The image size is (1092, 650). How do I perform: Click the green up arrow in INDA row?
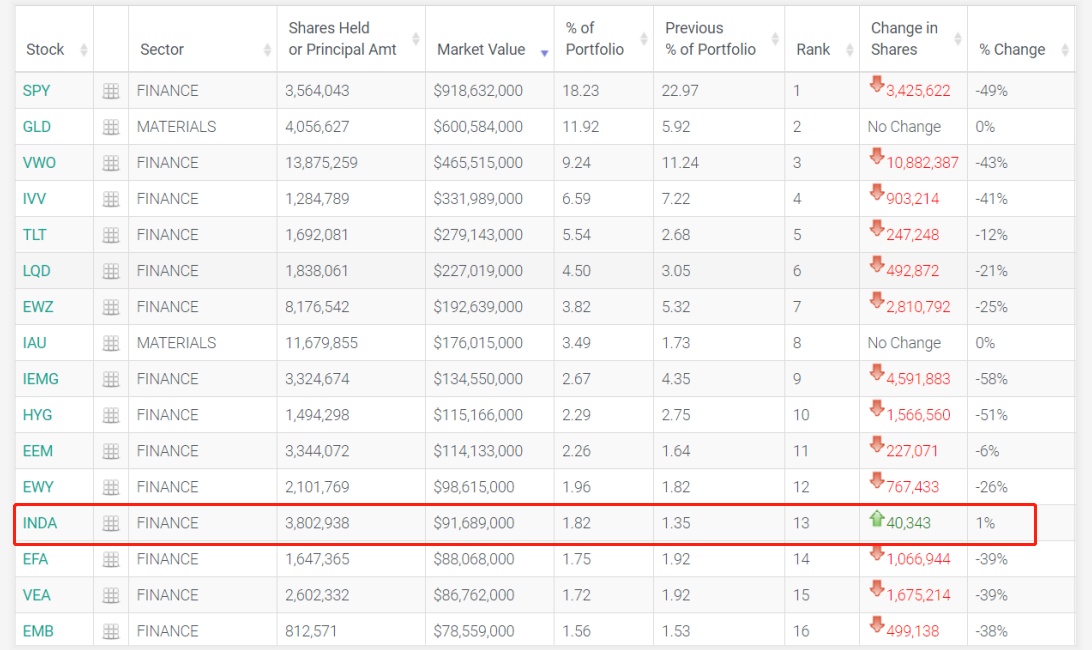[877, 519]
